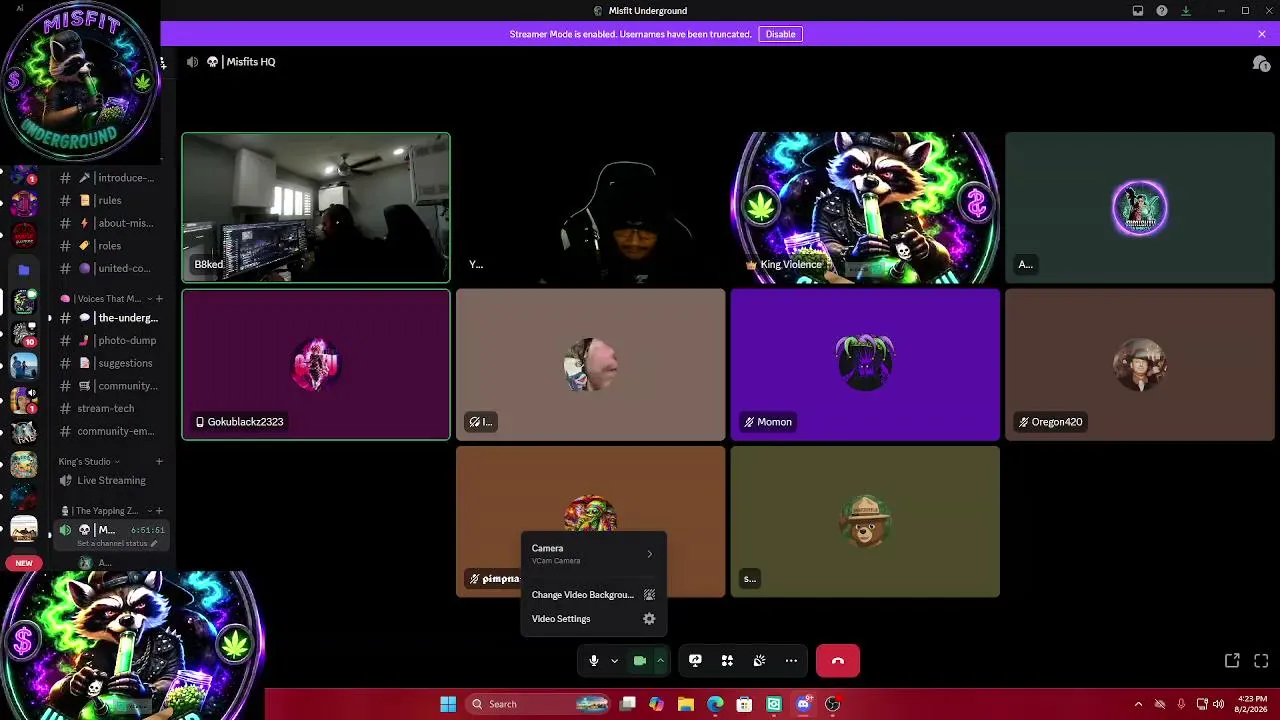Image resolution: width=1280 pixels, height=720 pixels.
Task: Open the server folder icon in sidebar
Action: (24, 270)
